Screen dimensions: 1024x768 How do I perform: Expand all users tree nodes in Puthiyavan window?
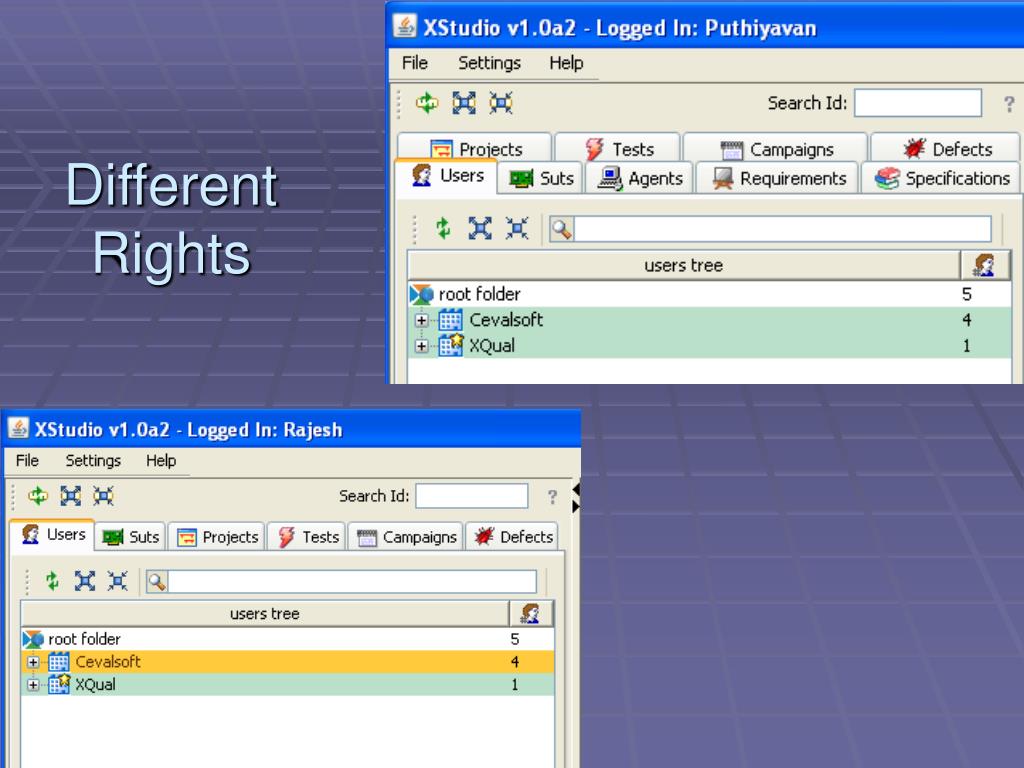pos(480,229)
